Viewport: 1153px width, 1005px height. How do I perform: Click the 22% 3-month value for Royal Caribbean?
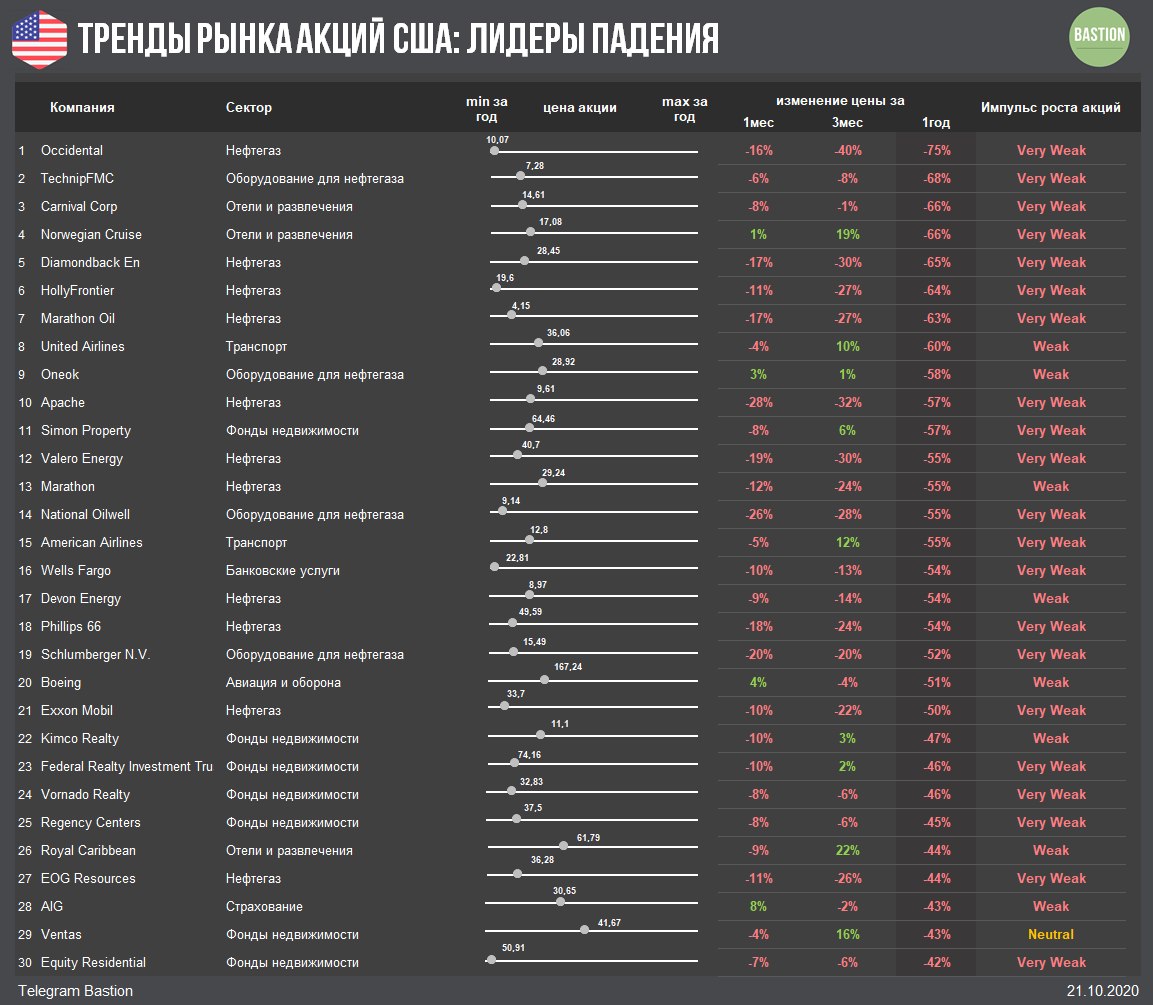pyautogui.click(x=847, y=851)
